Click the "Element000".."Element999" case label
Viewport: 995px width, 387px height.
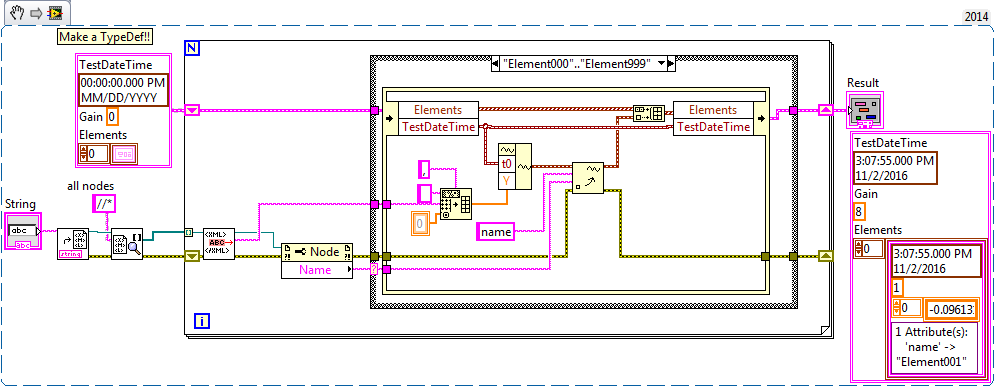(x=578, y=64)
